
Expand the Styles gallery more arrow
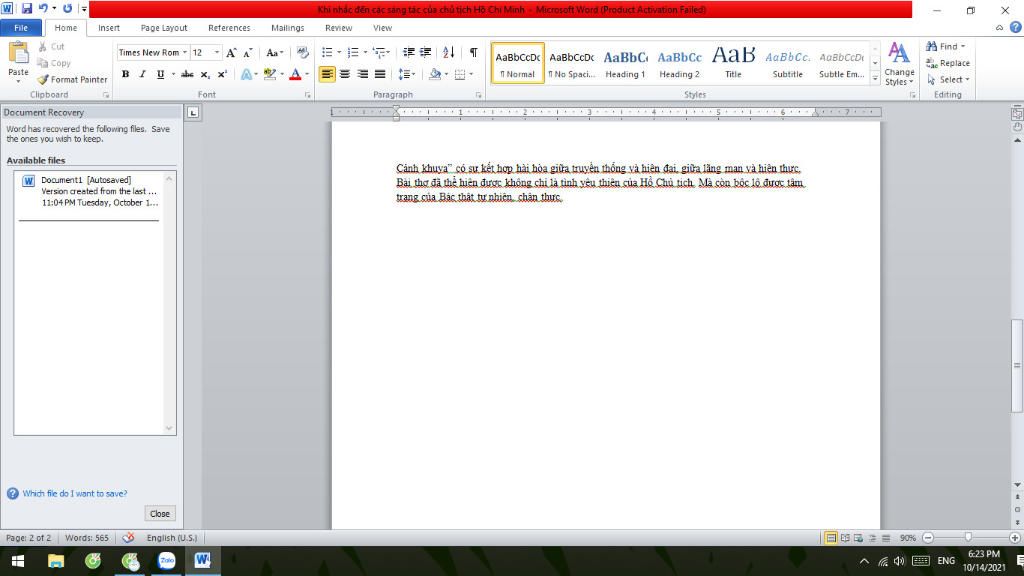(x=875, y=78)
